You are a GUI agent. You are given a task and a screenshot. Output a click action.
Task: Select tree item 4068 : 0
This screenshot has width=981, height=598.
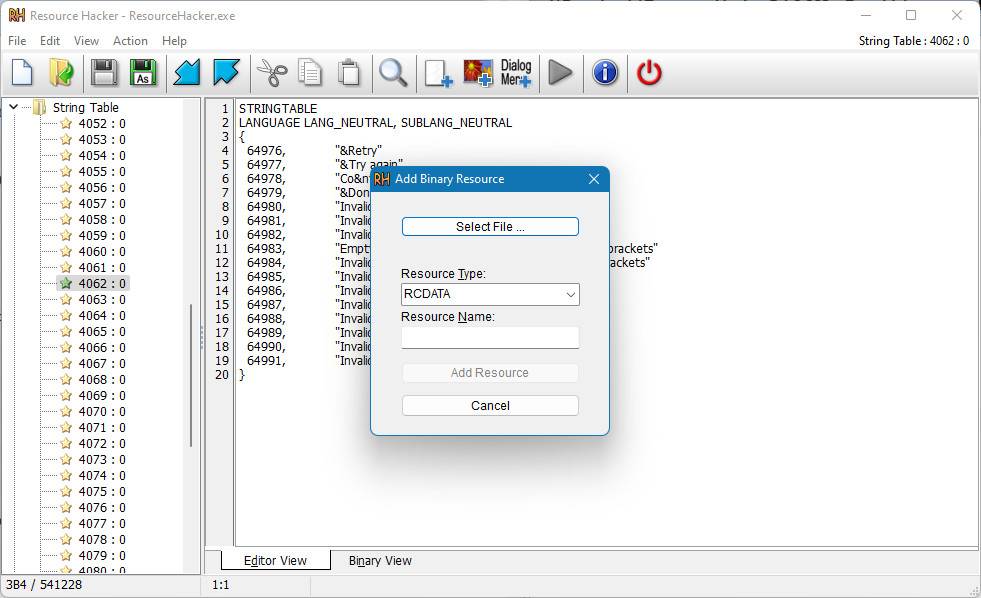tap(102, 380)
